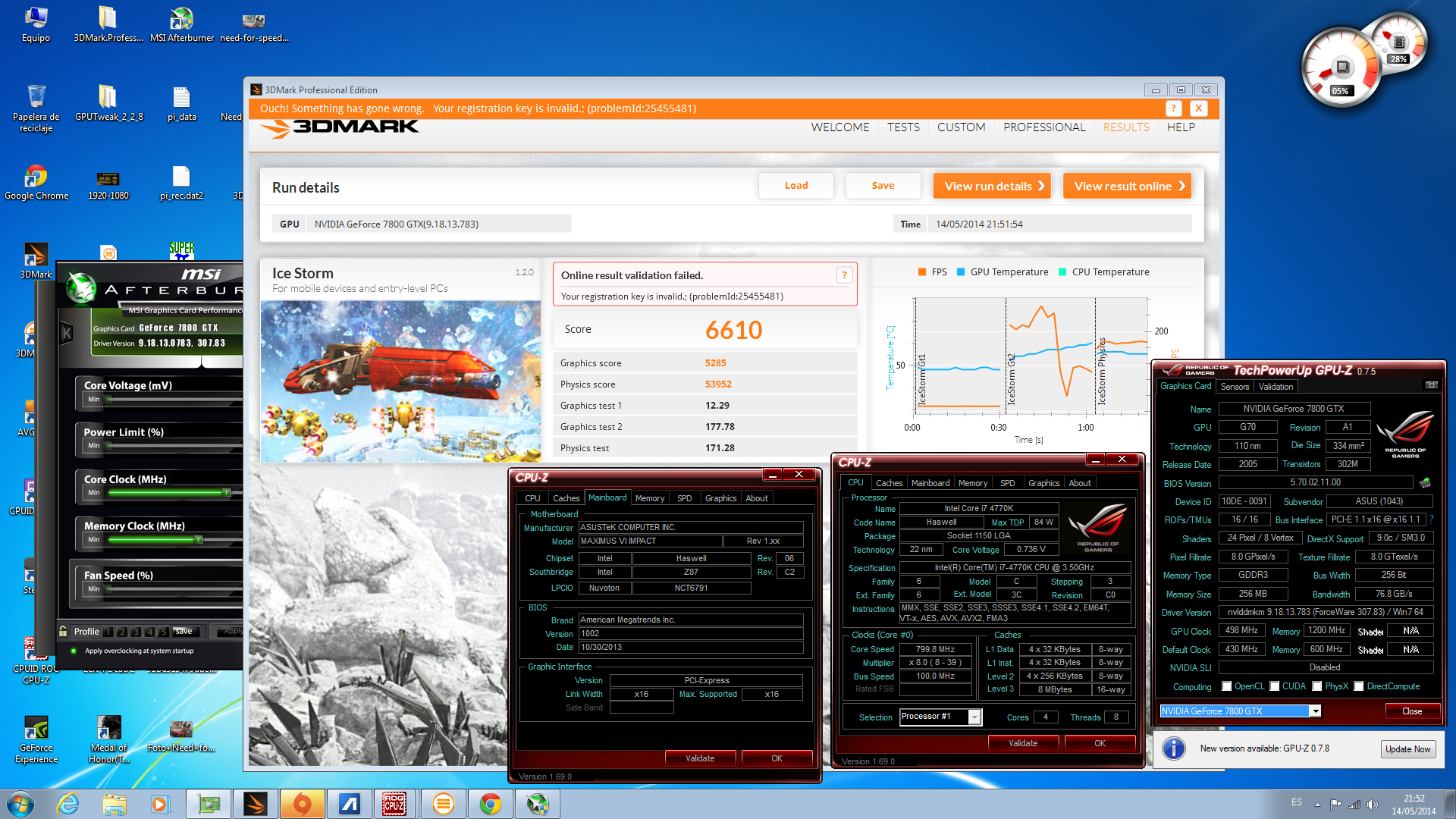
Task: Open the GPU selection dropdown in GPU-Z
Action: tap(1316, 711)
